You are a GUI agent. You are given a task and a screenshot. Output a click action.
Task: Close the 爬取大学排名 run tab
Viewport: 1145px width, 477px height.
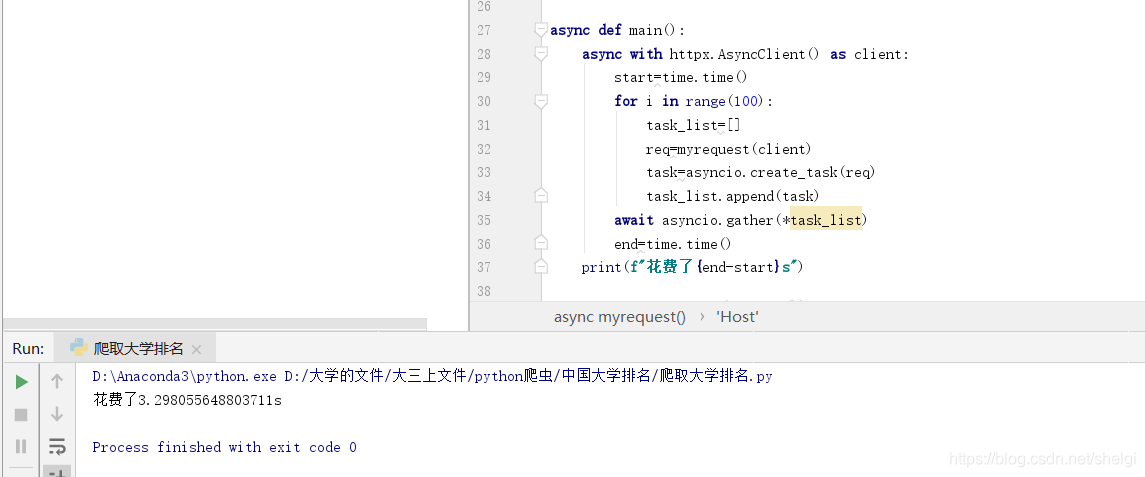tap(196, 349)
